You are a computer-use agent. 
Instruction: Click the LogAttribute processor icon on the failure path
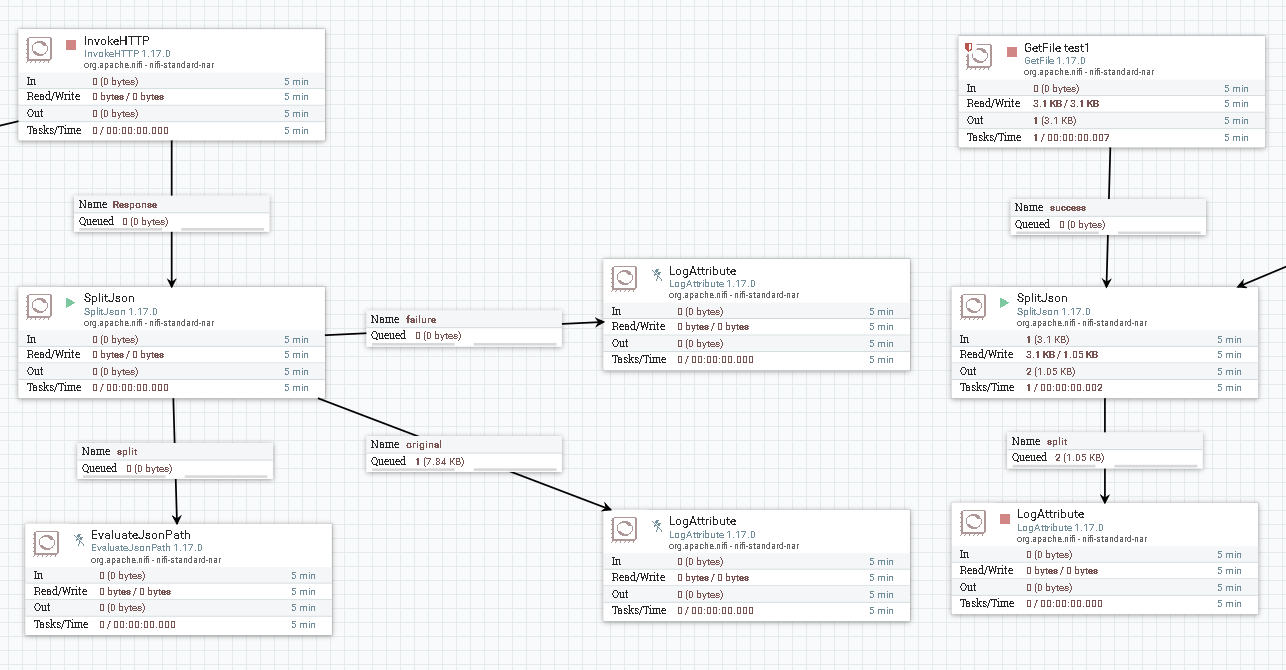click(x=624, y=278)
